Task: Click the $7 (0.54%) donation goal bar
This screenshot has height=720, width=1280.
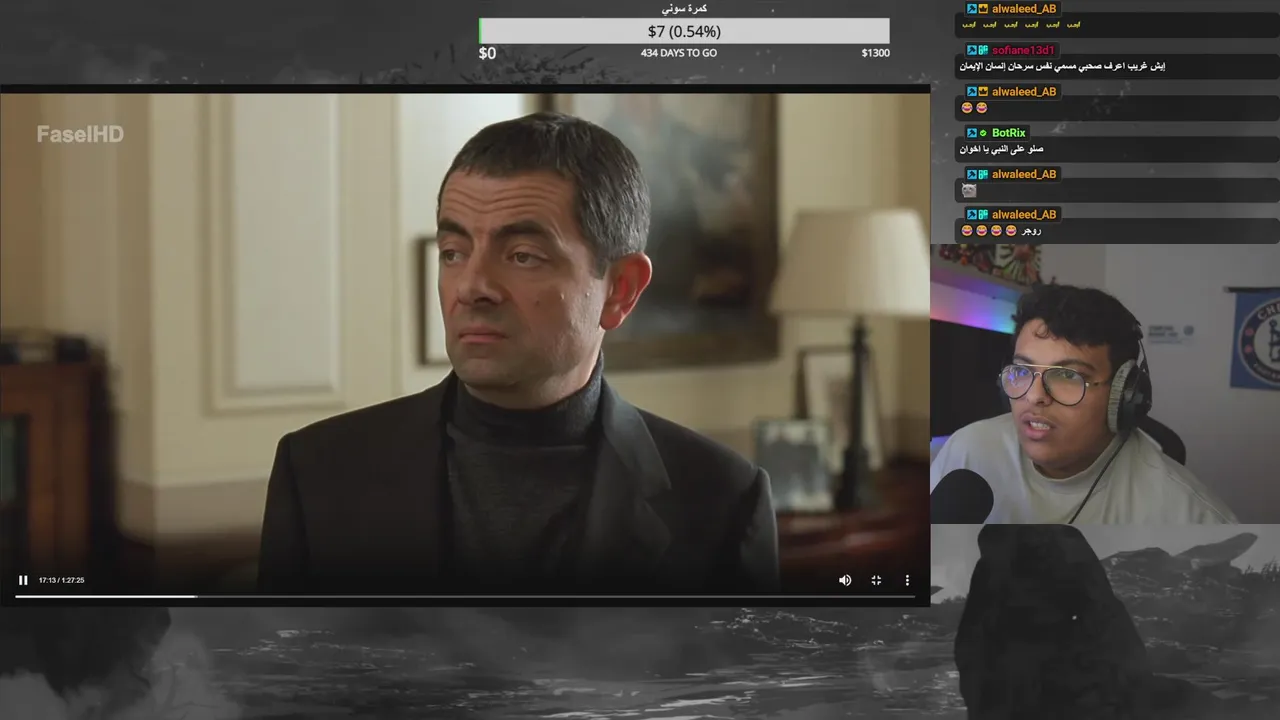Action: (684, 31)
